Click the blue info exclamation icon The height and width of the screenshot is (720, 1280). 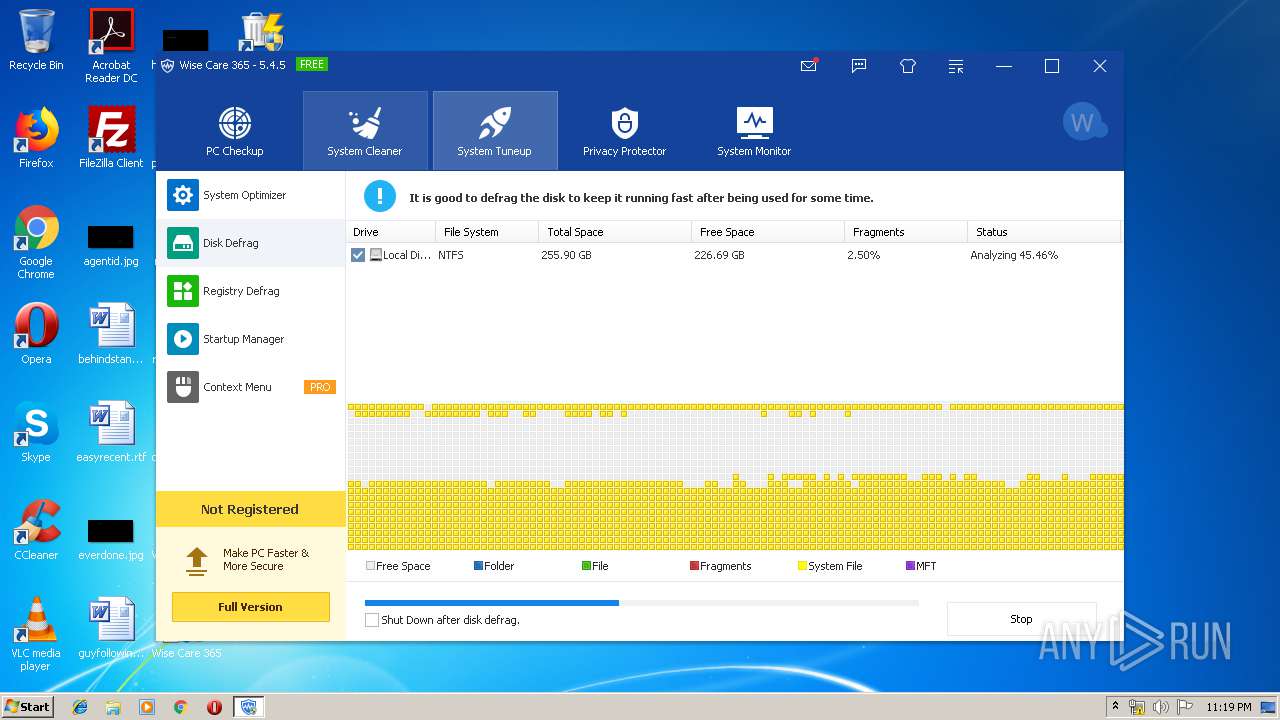pos(380,196)
